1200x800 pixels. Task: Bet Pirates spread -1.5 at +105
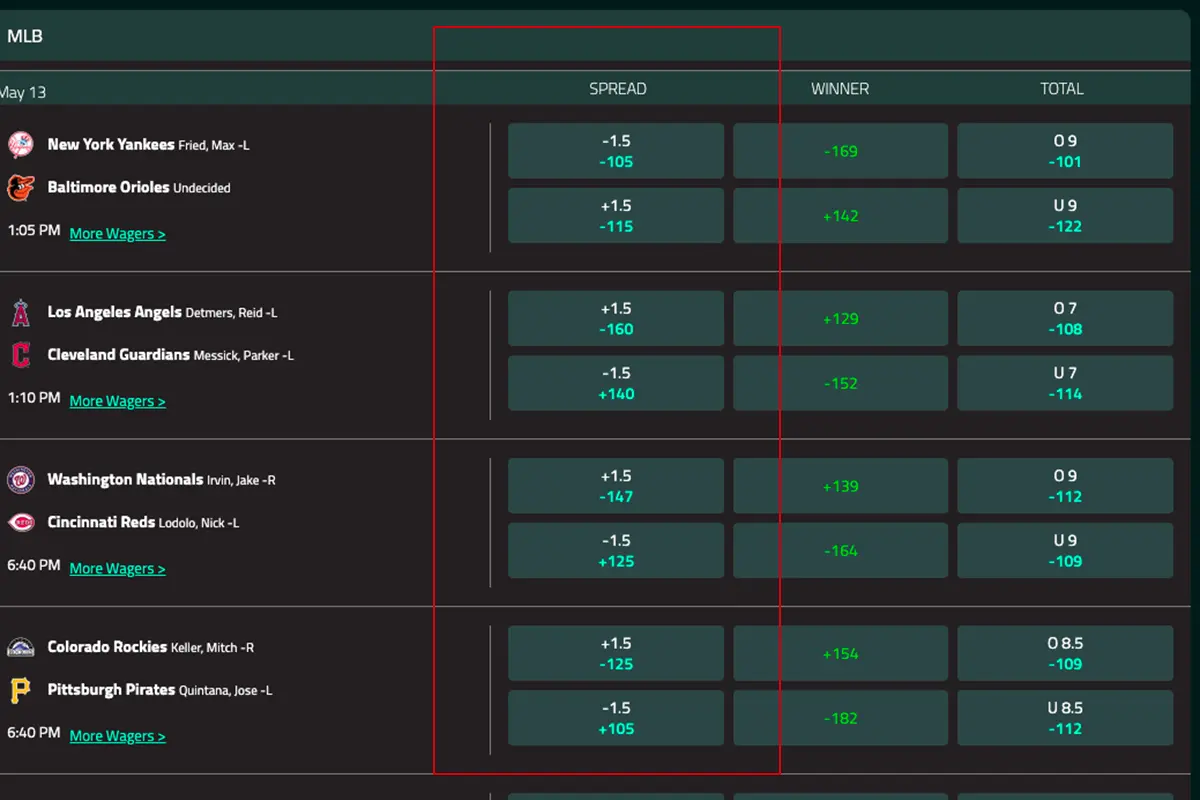point(616,718)
